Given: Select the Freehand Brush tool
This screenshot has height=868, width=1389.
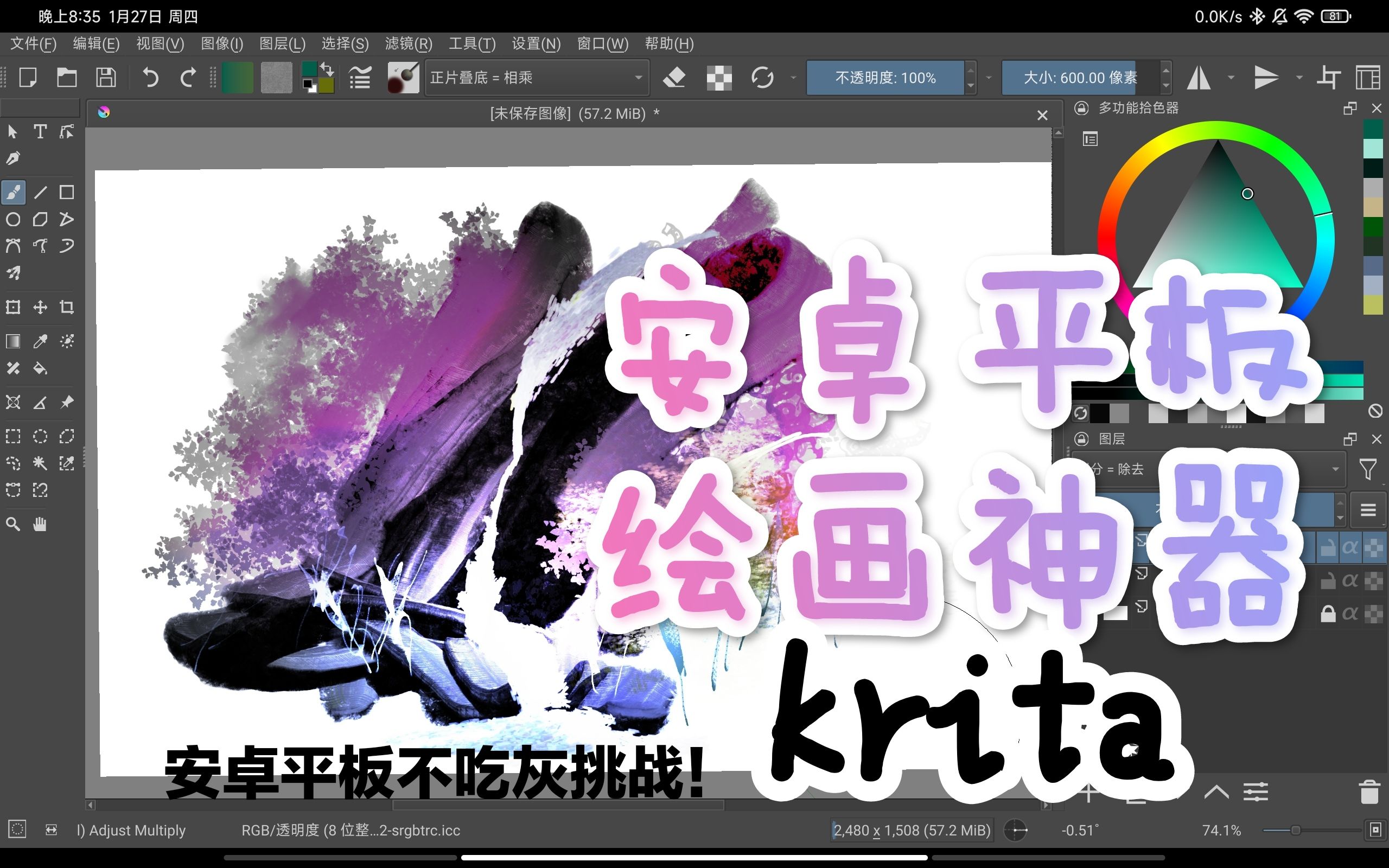Looking at the screenshot, I should 13,192.
